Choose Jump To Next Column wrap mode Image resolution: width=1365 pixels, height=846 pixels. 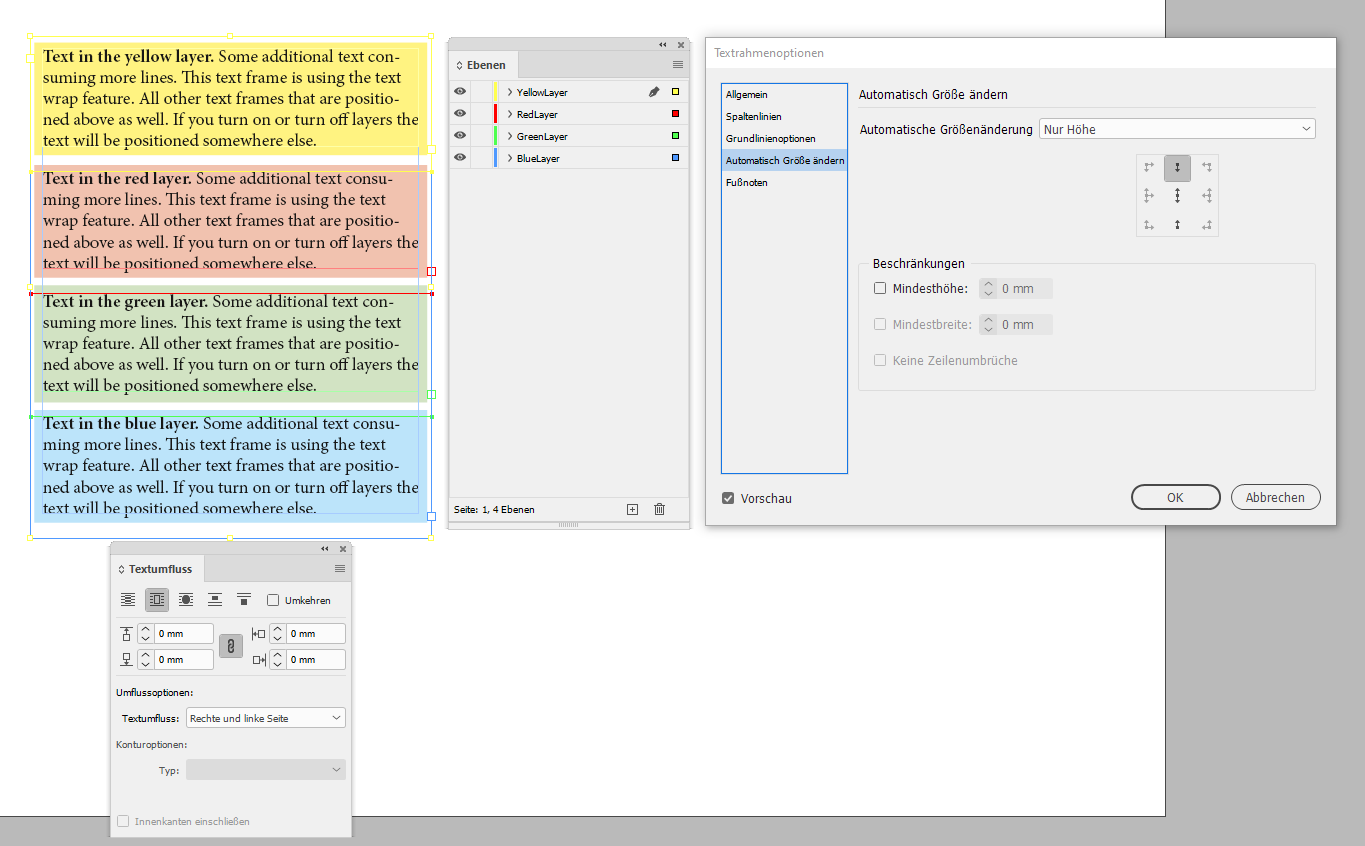coord(244,599)
